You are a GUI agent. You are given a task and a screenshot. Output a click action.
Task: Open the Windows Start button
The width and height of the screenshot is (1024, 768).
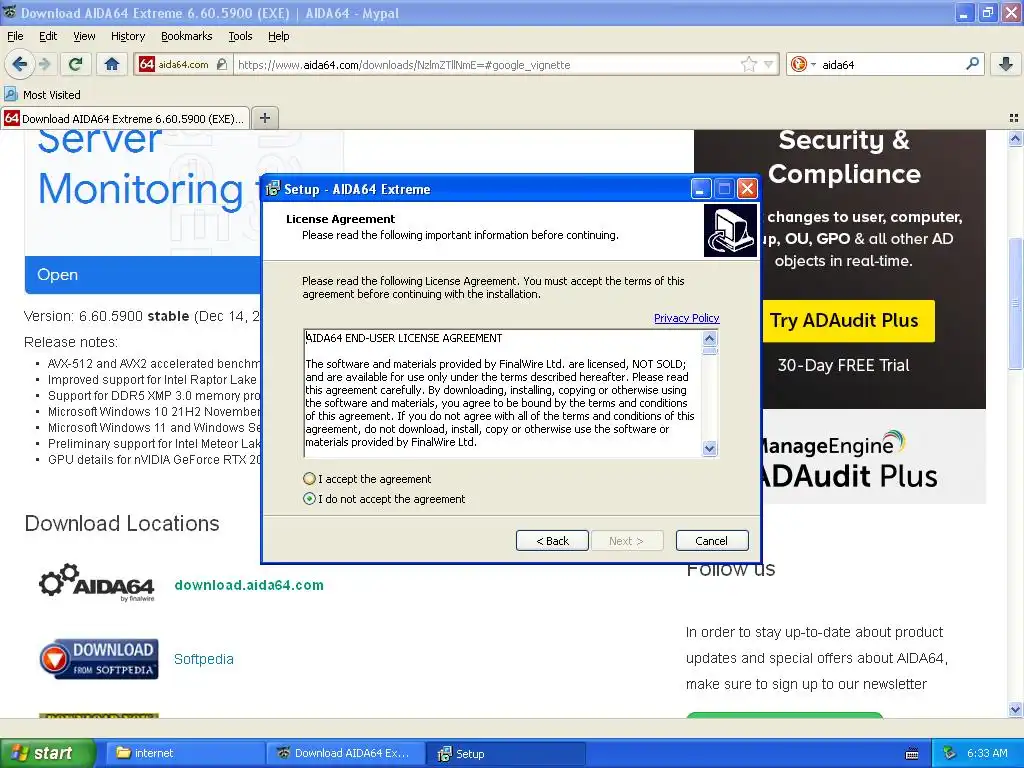click(x=47, y=753)
